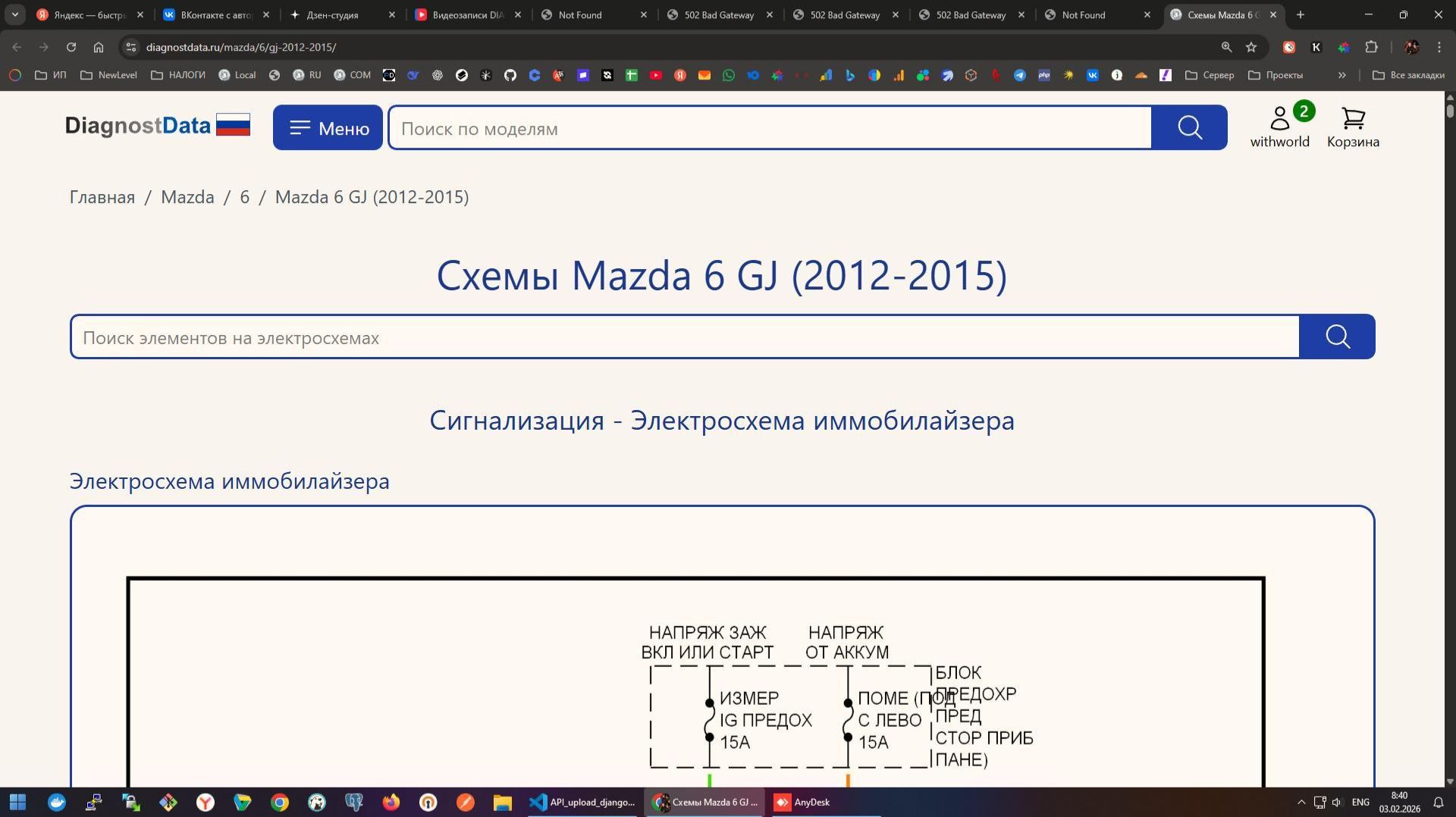1456x817 pixels.
Task: Open the php bookmark icon
Action: pos(1044,75)
